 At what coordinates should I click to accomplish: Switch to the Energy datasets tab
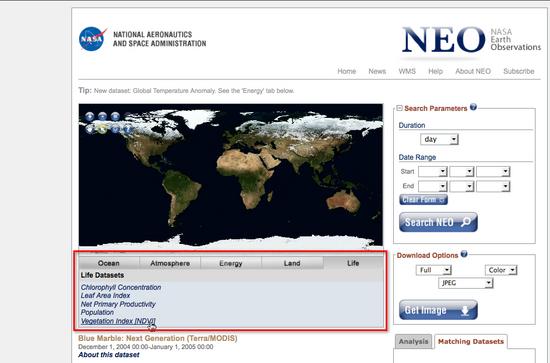[x=231, y=263]
